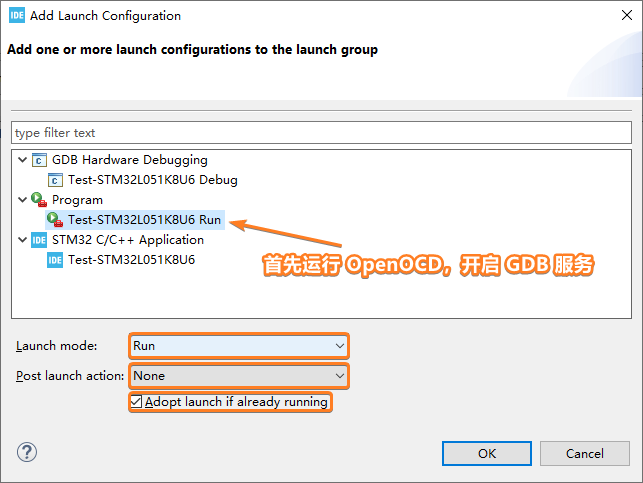Click the Test-STM32L051K8U6 Run program icon
The width and height of the screenshot is (643, 483).
55,220
